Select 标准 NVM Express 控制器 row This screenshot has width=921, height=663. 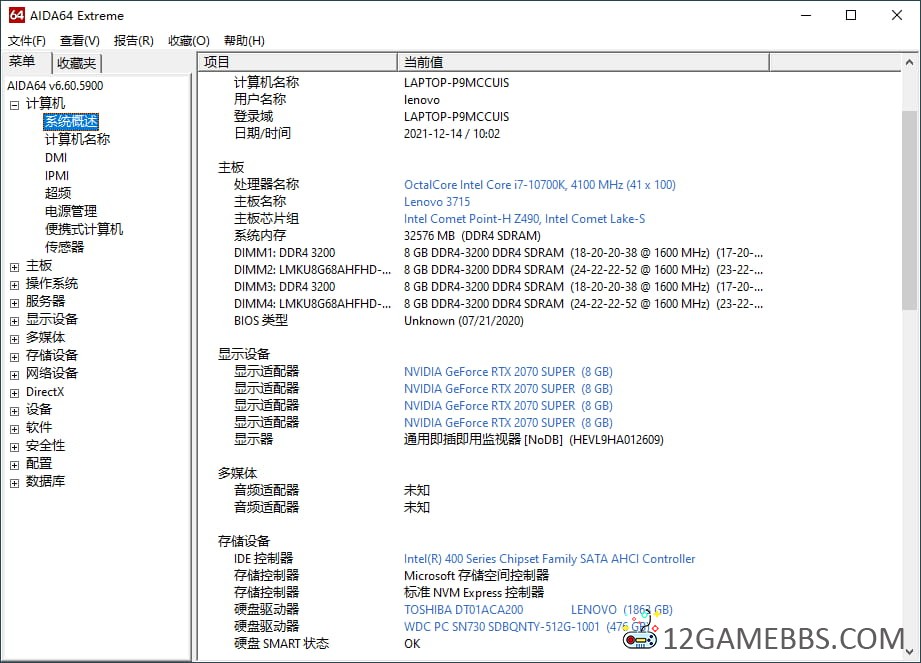tap(389, 593)
